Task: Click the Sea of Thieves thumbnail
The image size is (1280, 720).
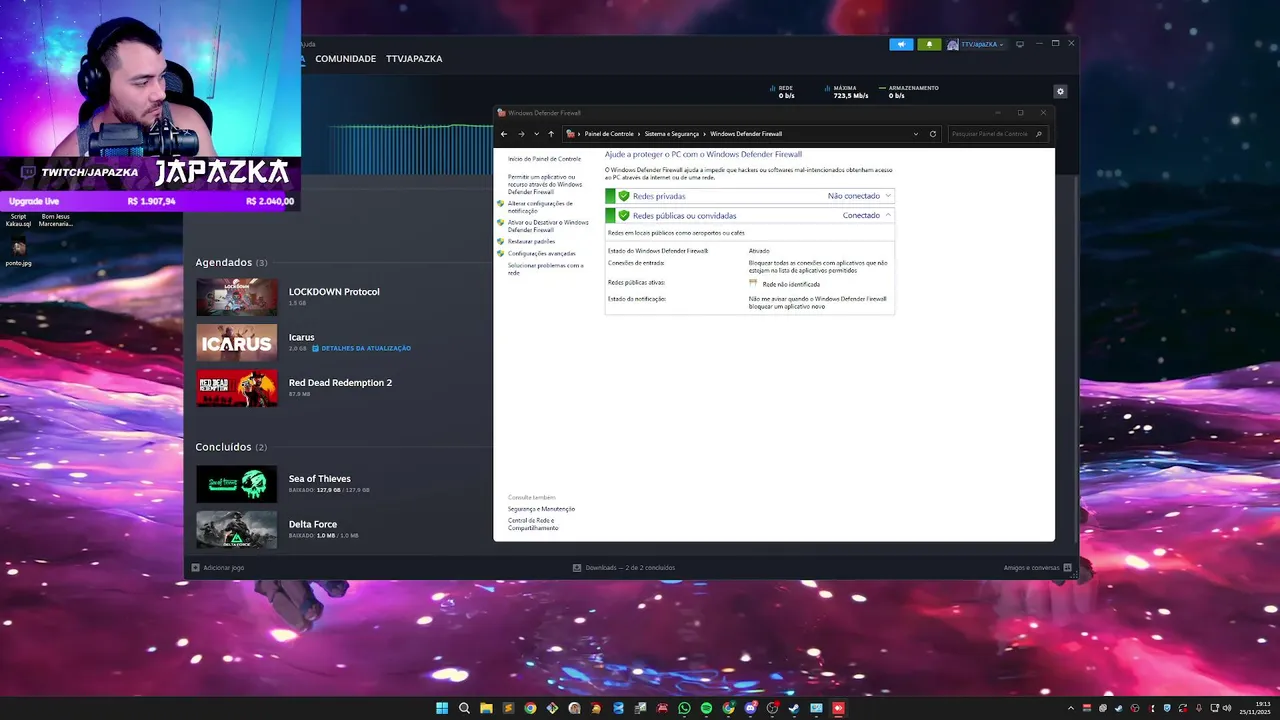Action: [236, 484]
